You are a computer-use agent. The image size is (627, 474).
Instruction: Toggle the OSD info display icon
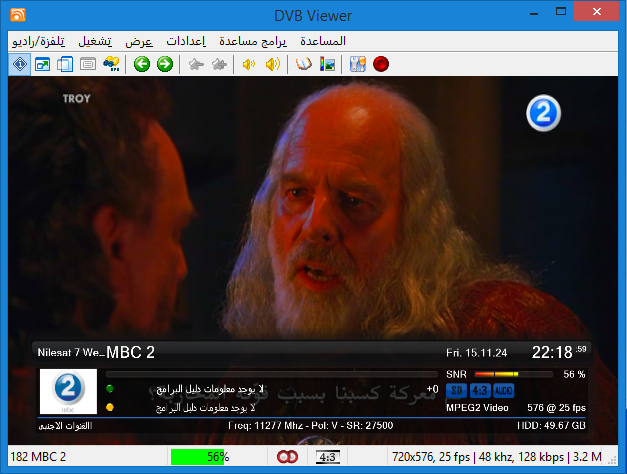pyautogui.click(x=20, y=64)
